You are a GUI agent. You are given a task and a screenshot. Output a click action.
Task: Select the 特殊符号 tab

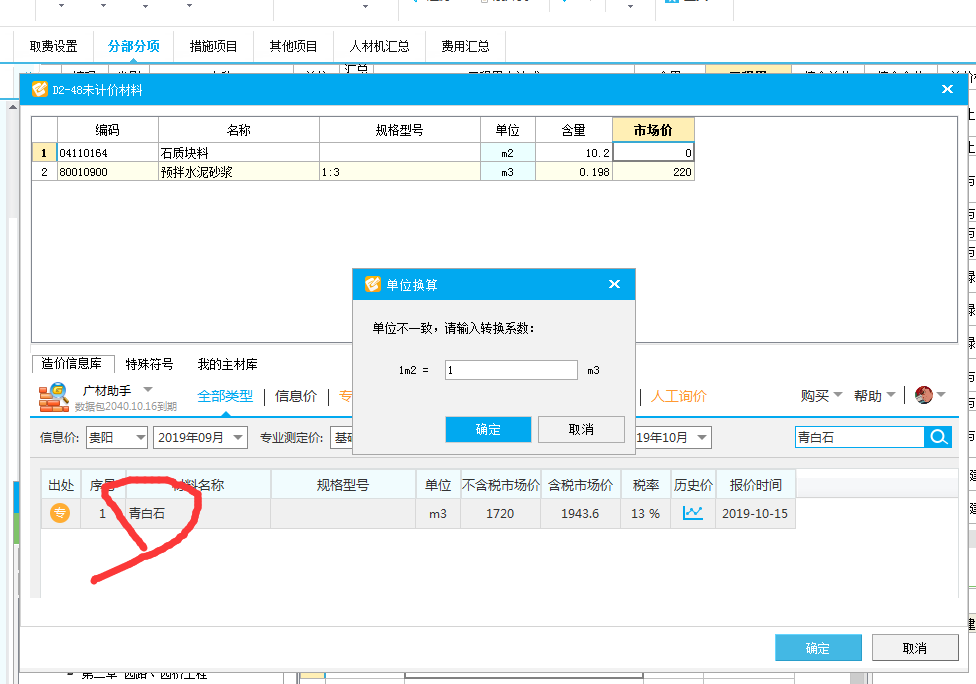149,364
